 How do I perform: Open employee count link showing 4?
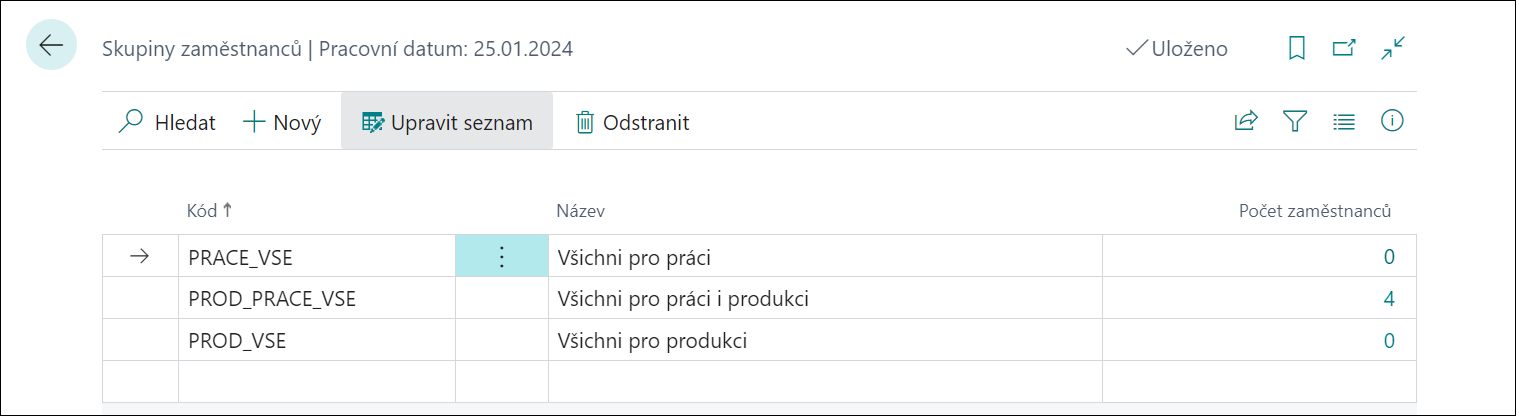click(x=1388, y=299)
